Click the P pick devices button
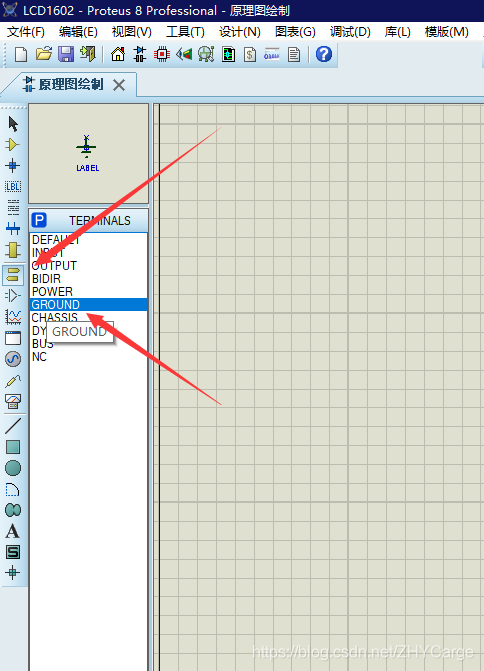484x671 pixels. point(39,220)
